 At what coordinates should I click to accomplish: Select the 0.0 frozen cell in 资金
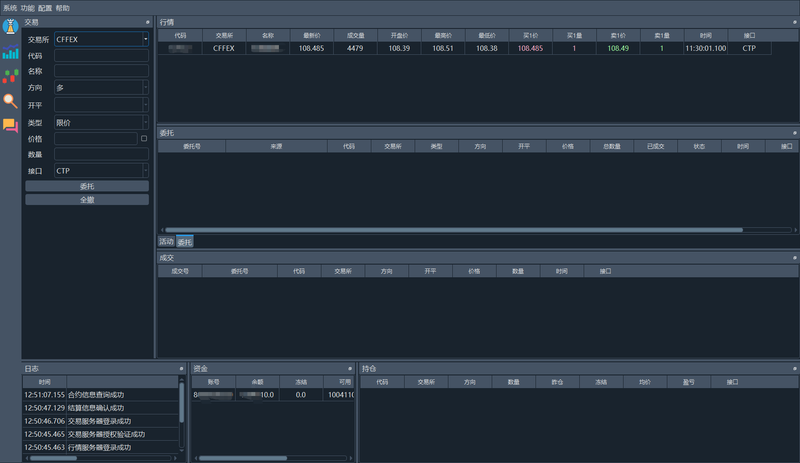[x=301, y=395]
